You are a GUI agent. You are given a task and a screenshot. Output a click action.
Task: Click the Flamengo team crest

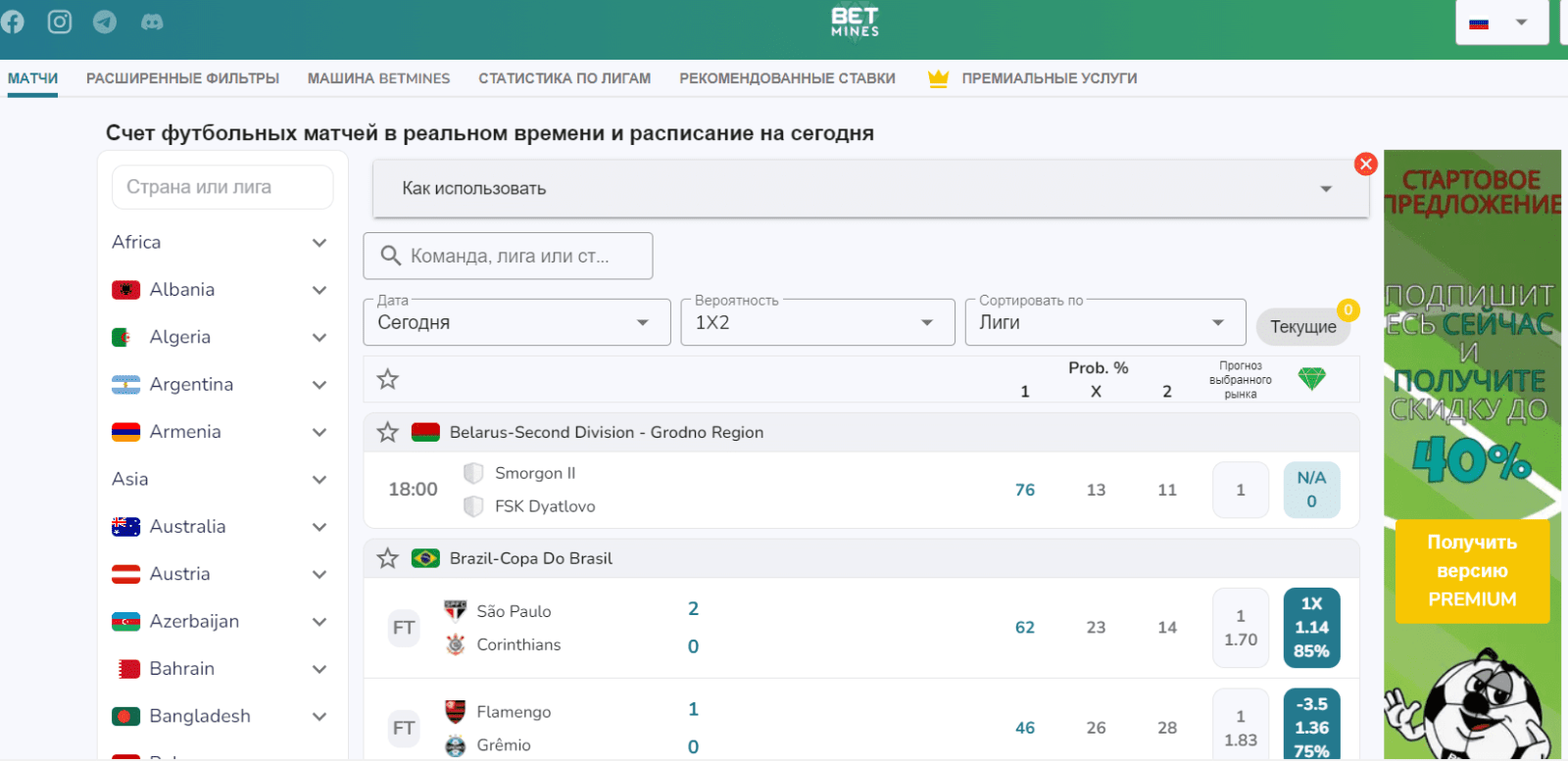456,711
